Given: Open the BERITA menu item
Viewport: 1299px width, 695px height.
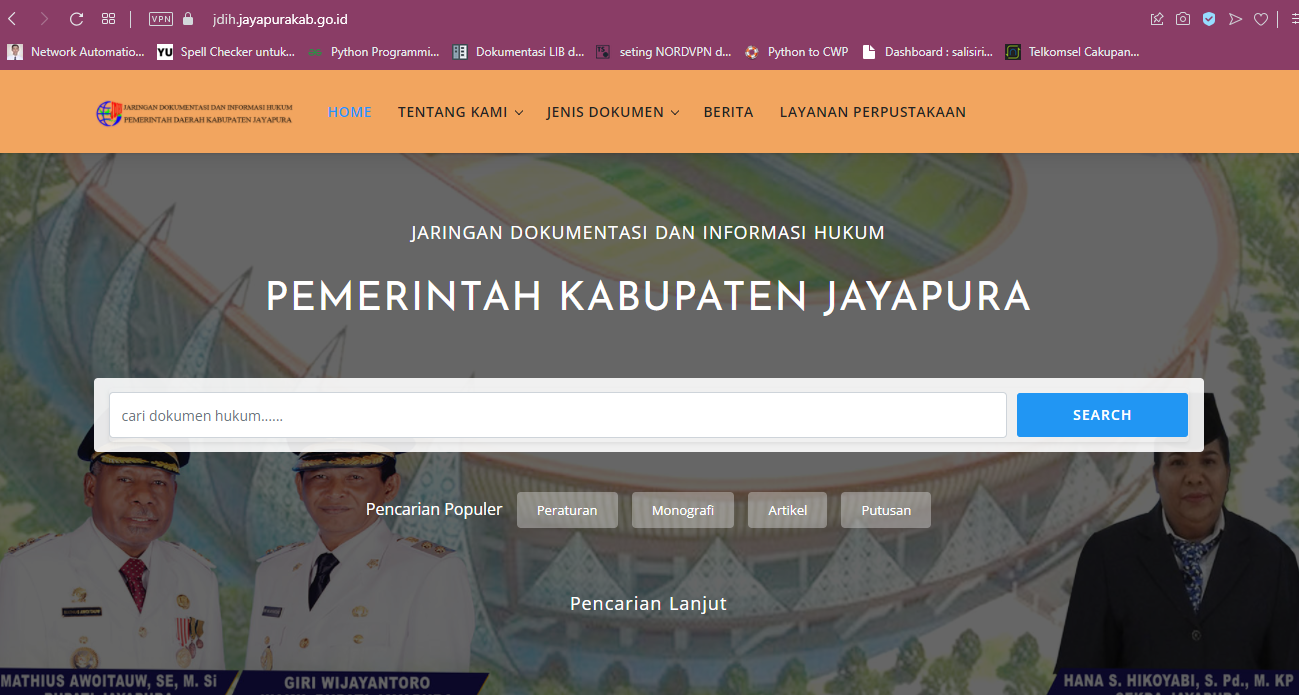Looking at the screenshot, I should (728, 112).
